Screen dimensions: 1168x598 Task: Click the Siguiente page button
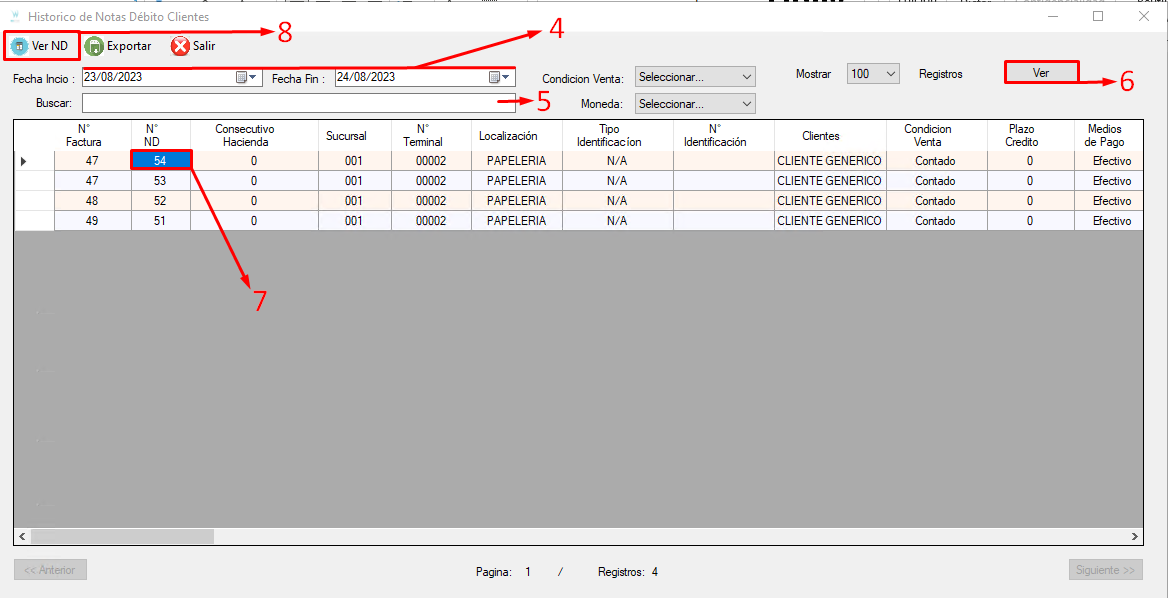pyautogui.click(x=1105, y=570)
